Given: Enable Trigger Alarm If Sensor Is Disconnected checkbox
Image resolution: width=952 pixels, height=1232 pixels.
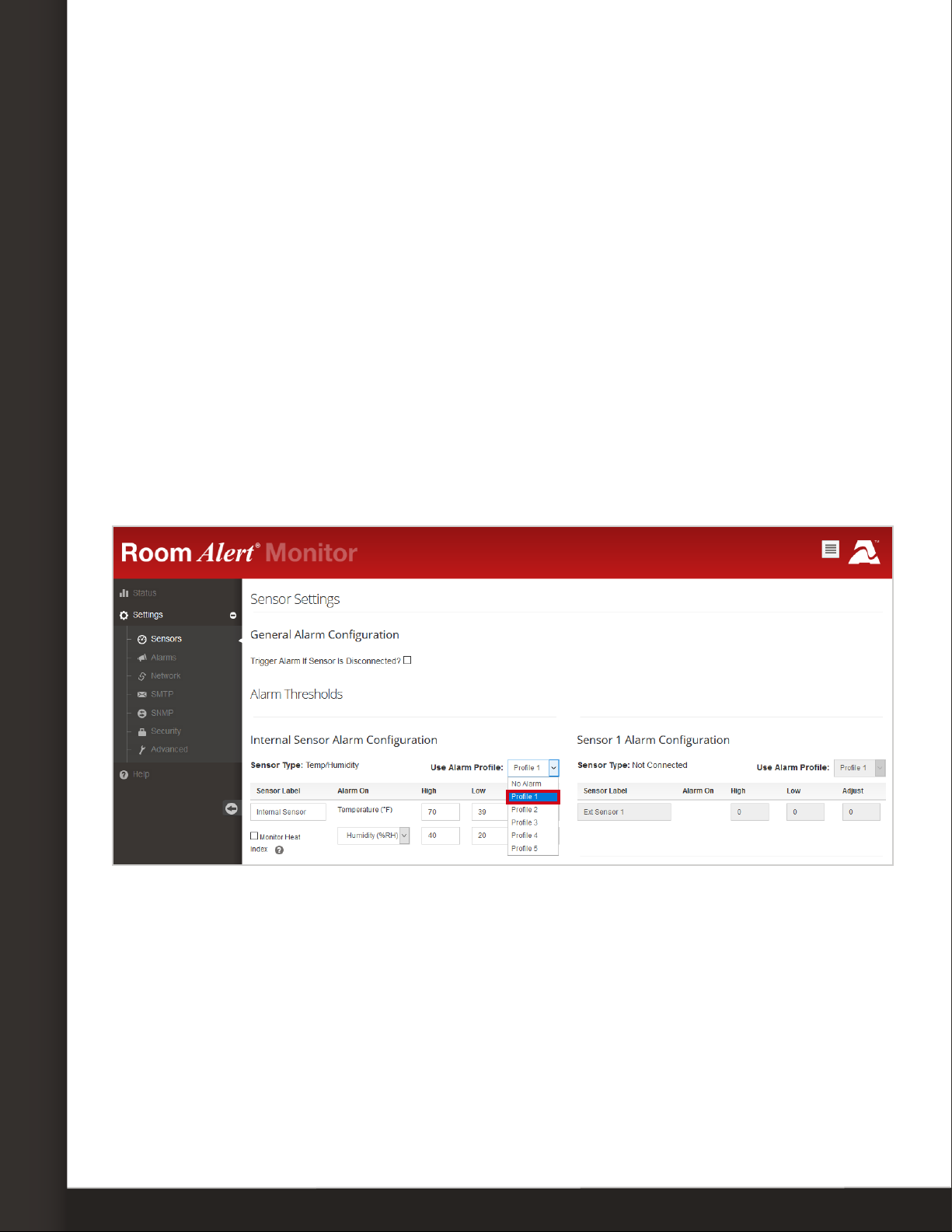Looking at the screenshot, I should pyautogui.click(x=407, y=660).
